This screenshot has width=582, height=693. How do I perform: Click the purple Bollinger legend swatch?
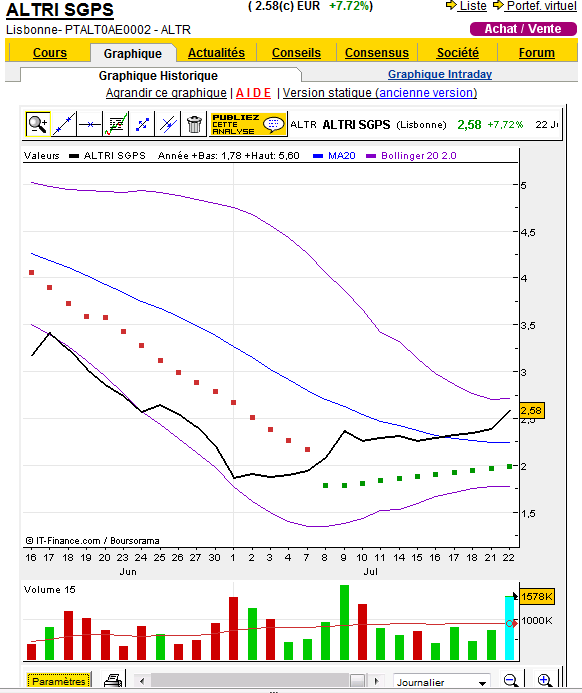[x=371, y=156]
